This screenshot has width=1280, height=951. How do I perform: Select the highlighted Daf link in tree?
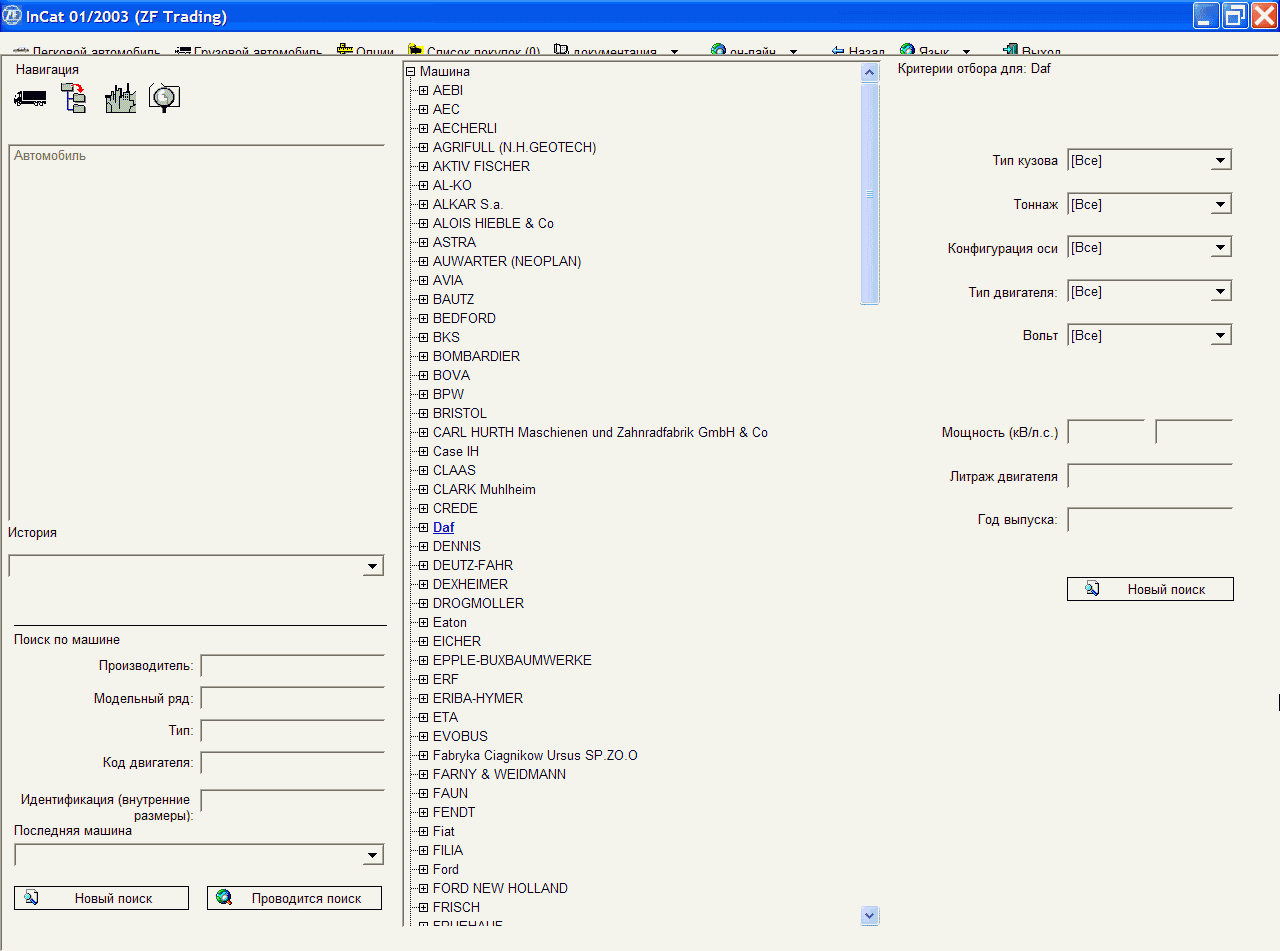(x=444, y=528)
